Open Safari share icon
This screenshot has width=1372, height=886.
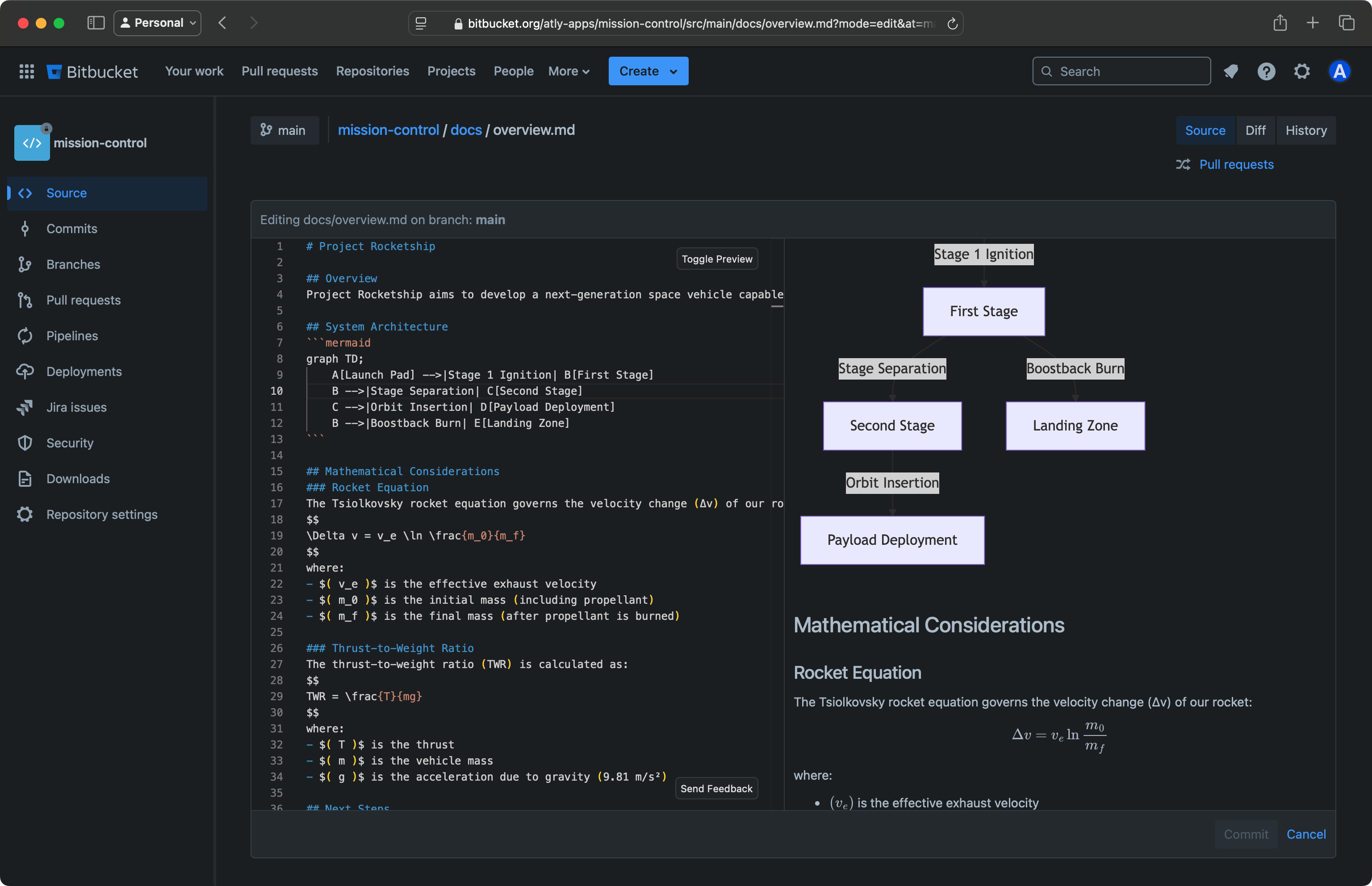pyautogui.click(x=1280, y=23)
